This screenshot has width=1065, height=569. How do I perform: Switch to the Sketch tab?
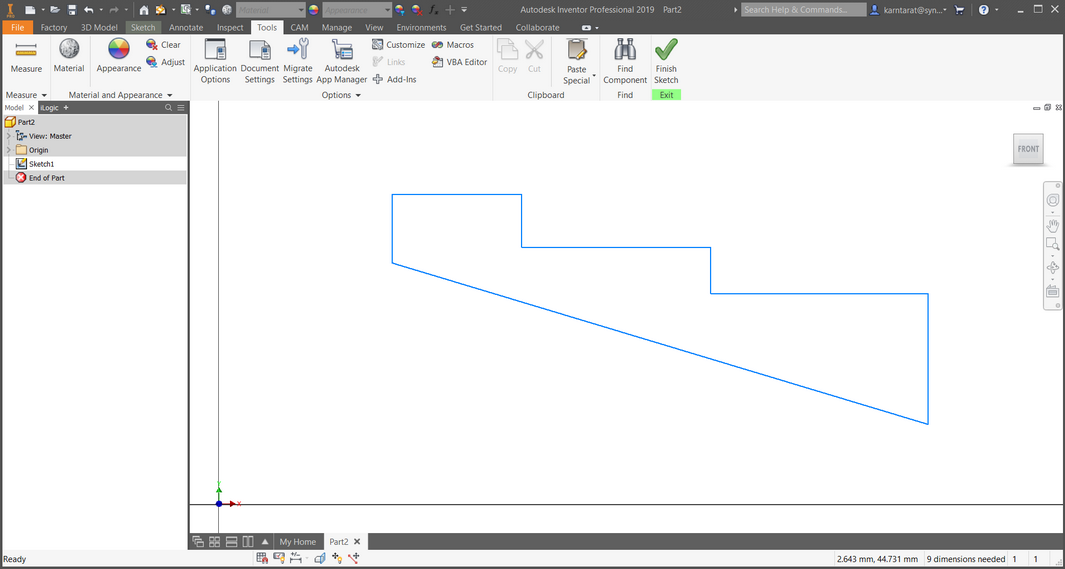coord(143,27)
